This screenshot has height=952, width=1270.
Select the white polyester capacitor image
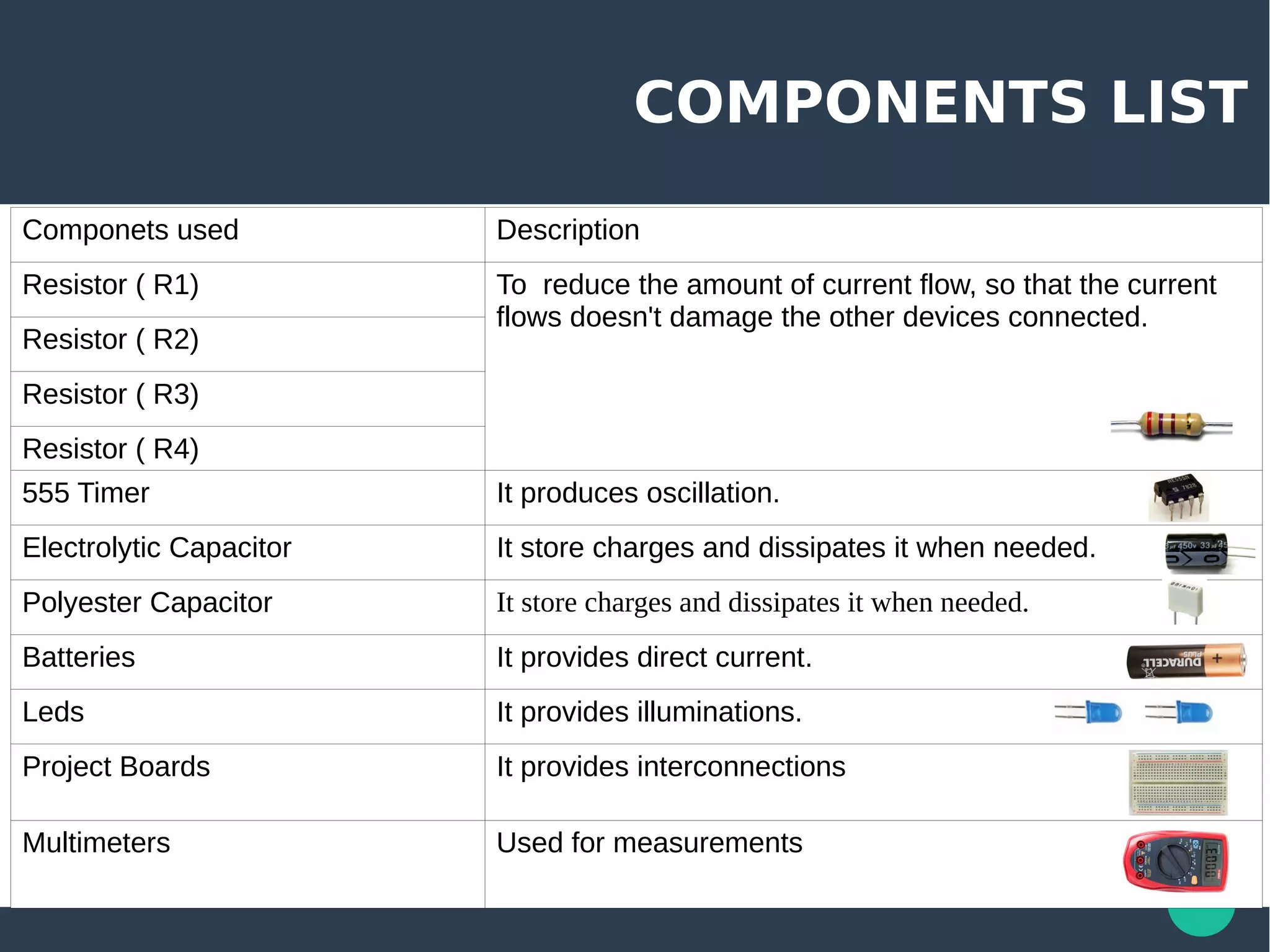pyautogui.click(x=1185, y=602)
